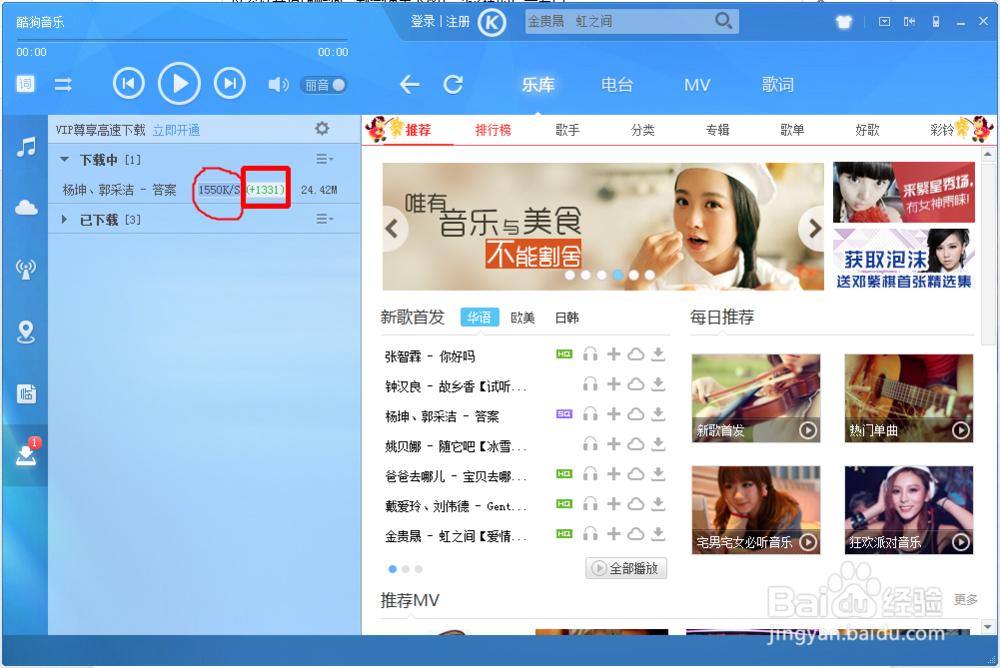Click 更多 beside 推荐MV
Screen dimensions: 1000x668
(966, 599)
